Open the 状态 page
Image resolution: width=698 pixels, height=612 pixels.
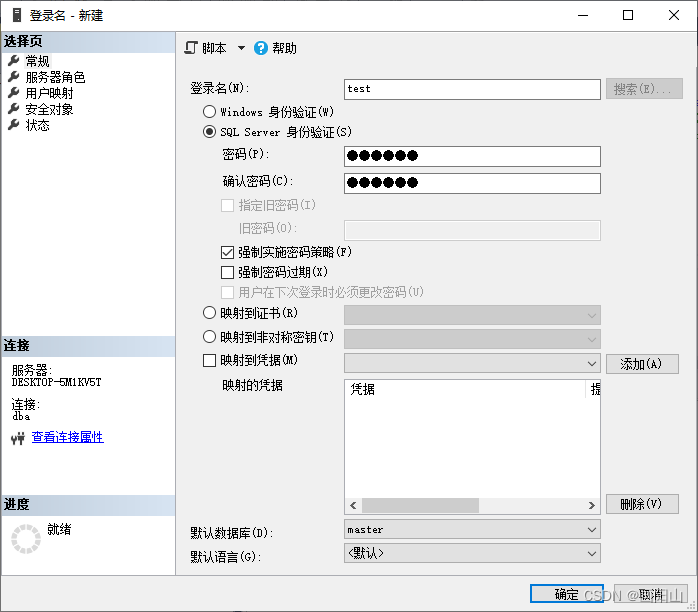point(37,125)
